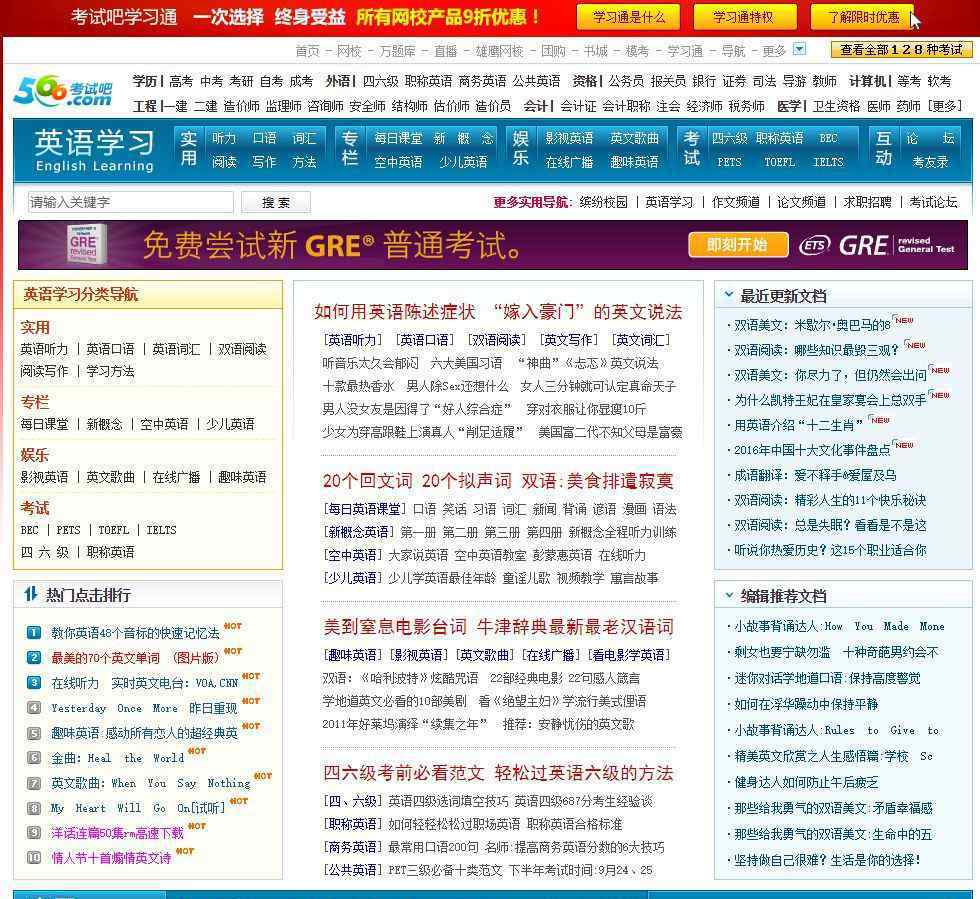Viewport: 980px width, 899px height.
Task: Open 影视英语 in the blue navigation bar
Action: (569, 138)
